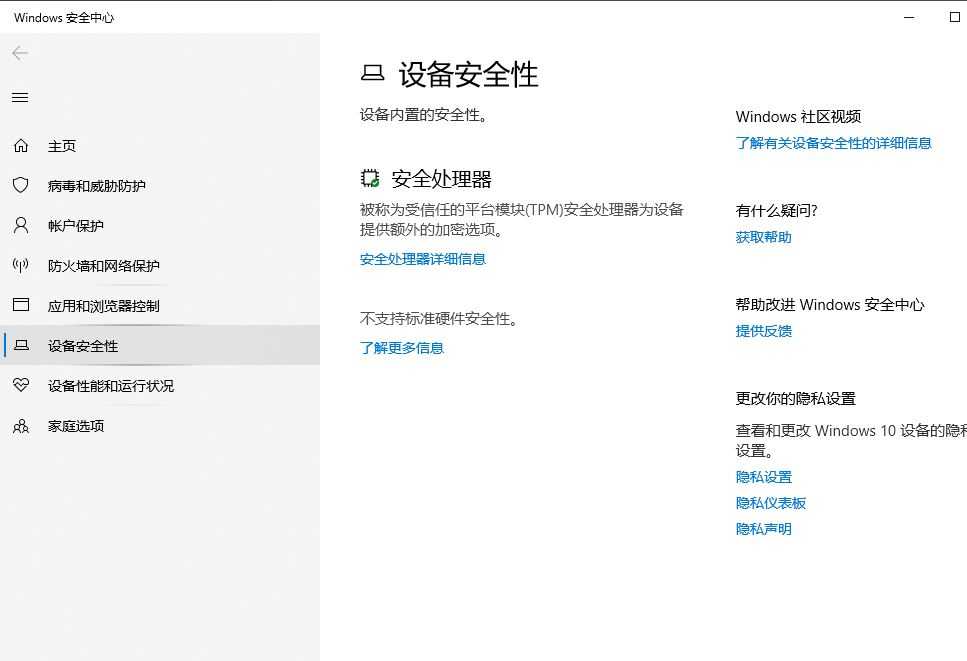Open 隐私仪表板 link
Image resolution: width=967 pixels, height=661 pixels.
point(770,503)
